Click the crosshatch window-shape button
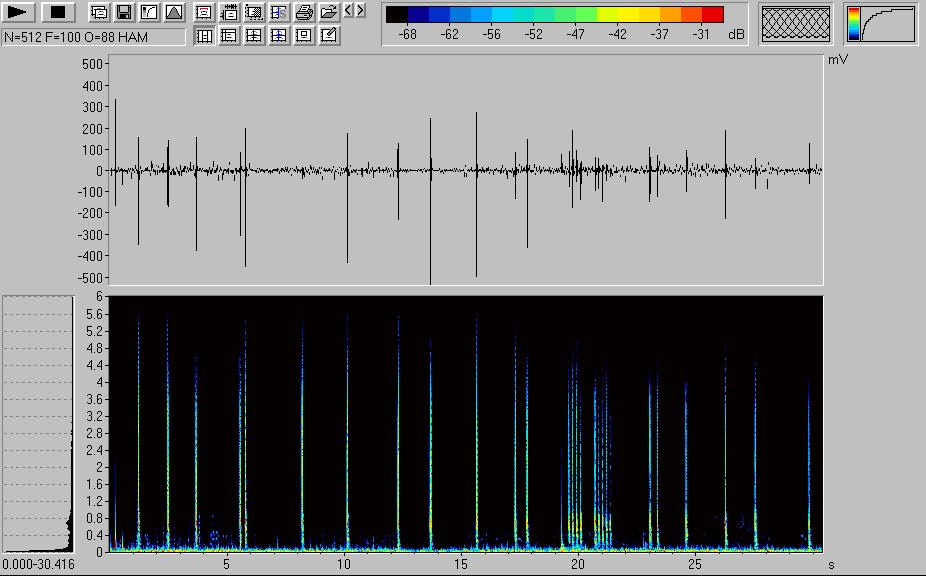926x577 pixels. [796, 24]
